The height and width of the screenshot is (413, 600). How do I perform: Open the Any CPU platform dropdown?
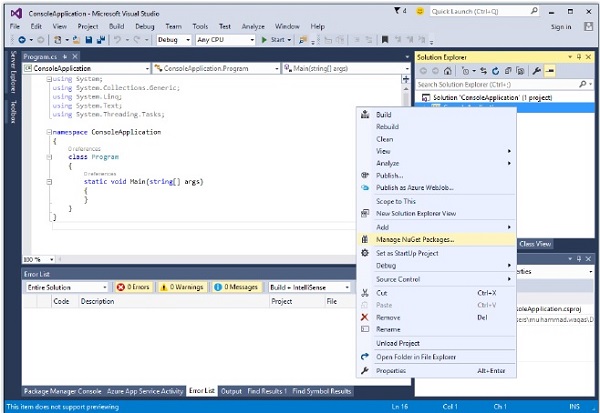pos(225,40)
